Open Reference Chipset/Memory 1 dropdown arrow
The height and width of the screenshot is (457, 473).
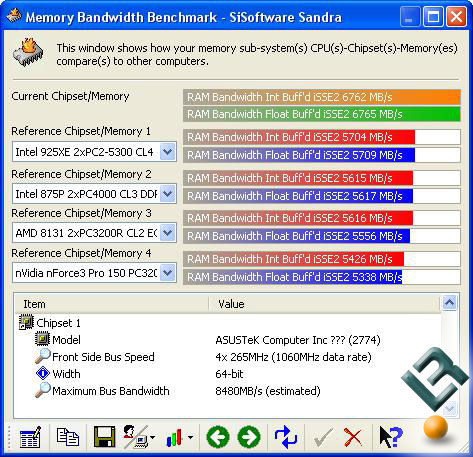click(168, 152)
